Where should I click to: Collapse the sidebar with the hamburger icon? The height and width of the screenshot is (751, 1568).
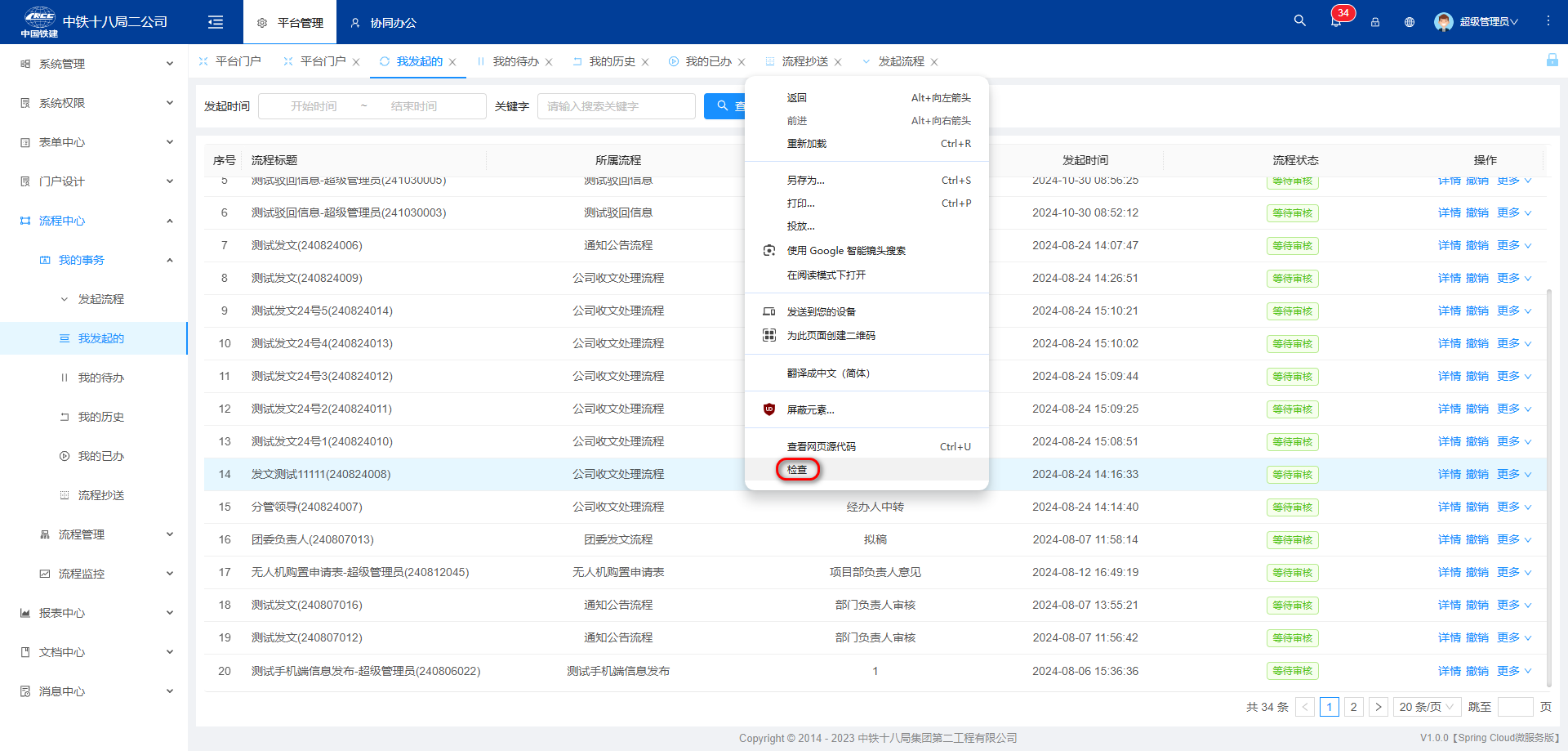[x=216, y=22]
